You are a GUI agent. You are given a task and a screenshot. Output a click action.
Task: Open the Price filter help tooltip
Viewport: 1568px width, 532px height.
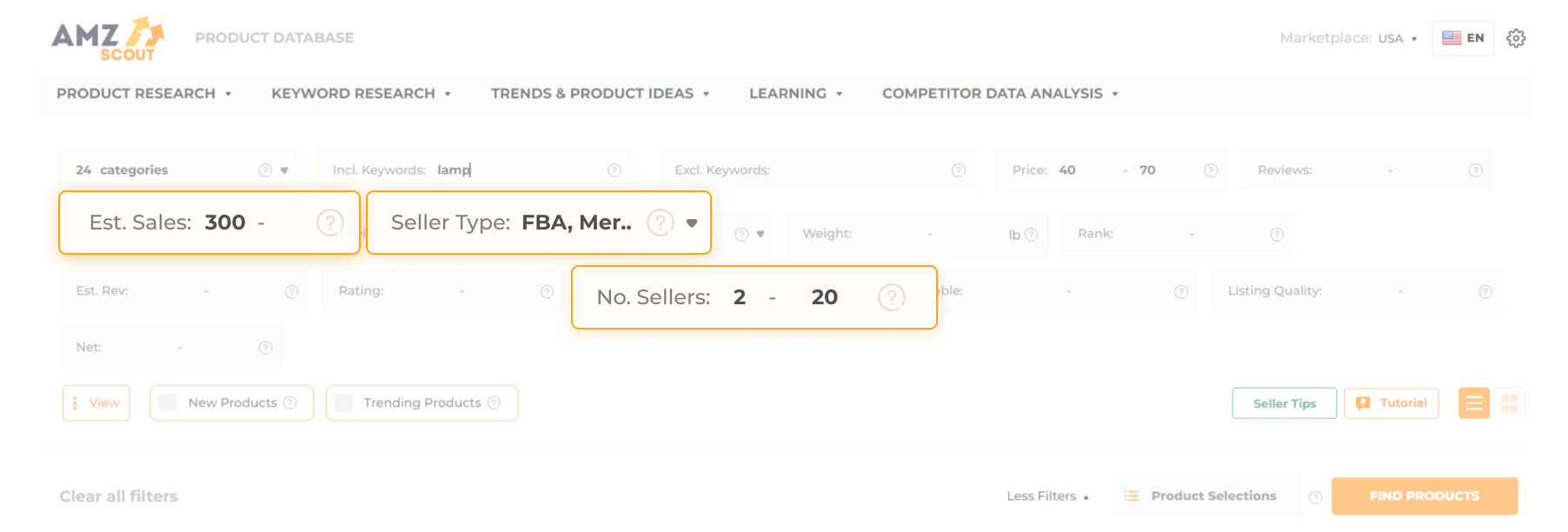click(x=1209, y=170)
